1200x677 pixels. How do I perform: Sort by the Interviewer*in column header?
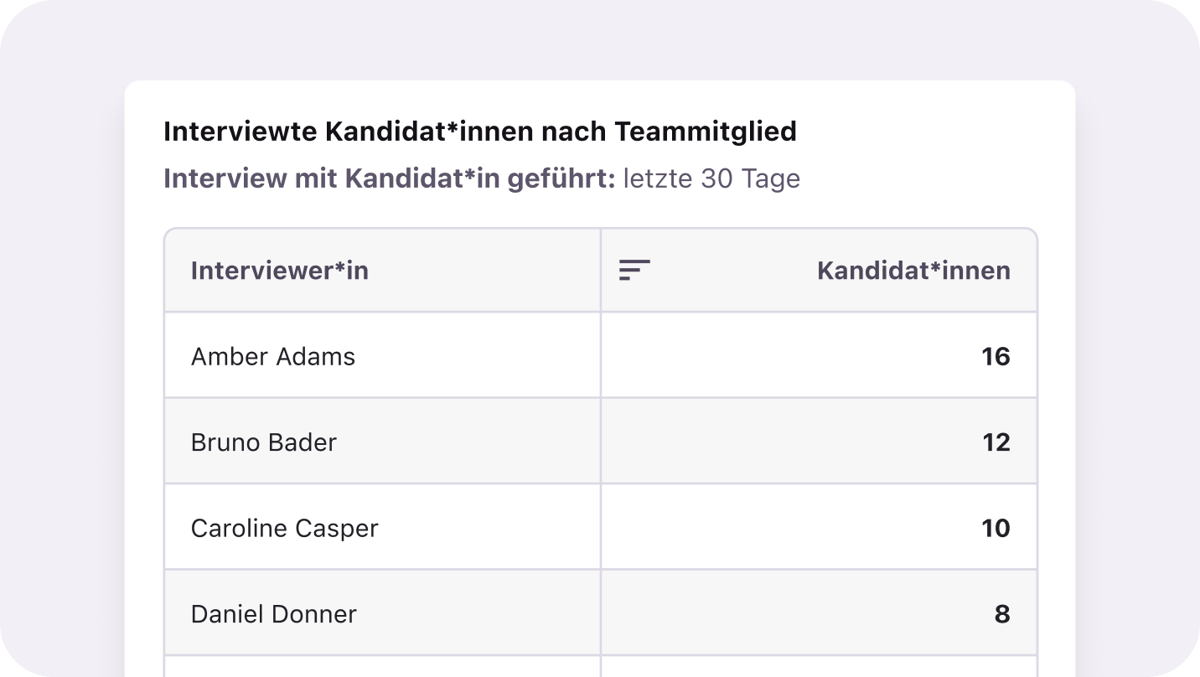(279, 270)
